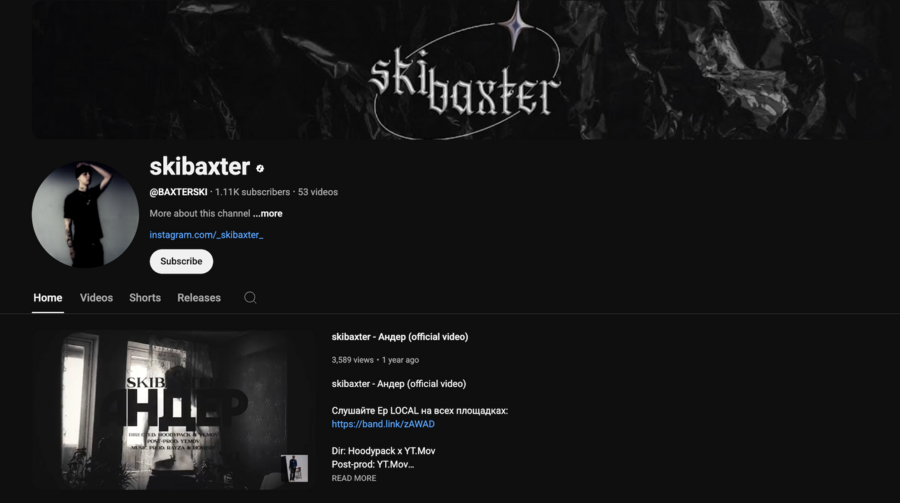900x503 pixels.
Task: Click the star logo in the banner
Action: (x=515, y=25)
